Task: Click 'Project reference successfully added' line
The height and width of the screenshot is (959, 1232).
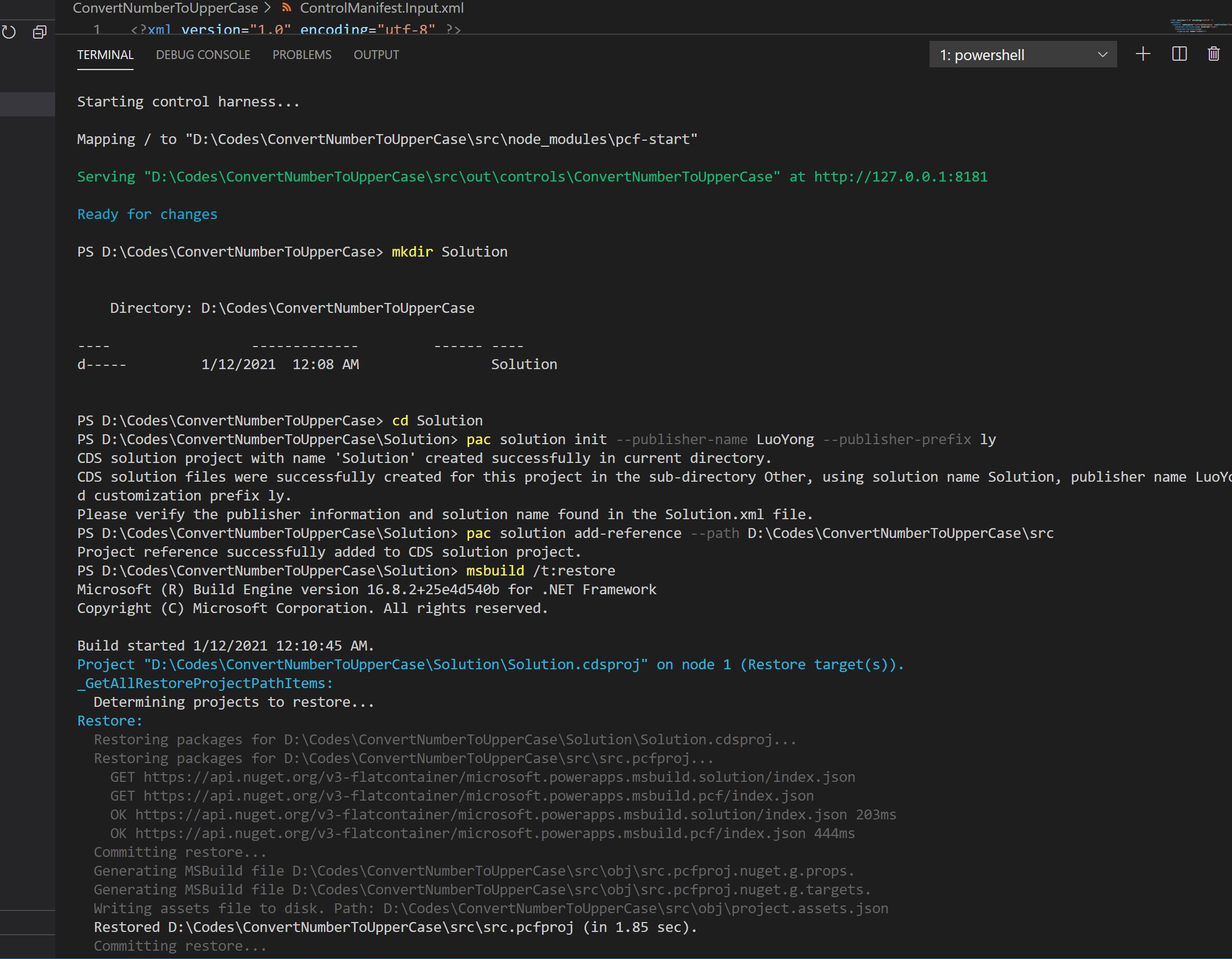Action: (330, 552)
